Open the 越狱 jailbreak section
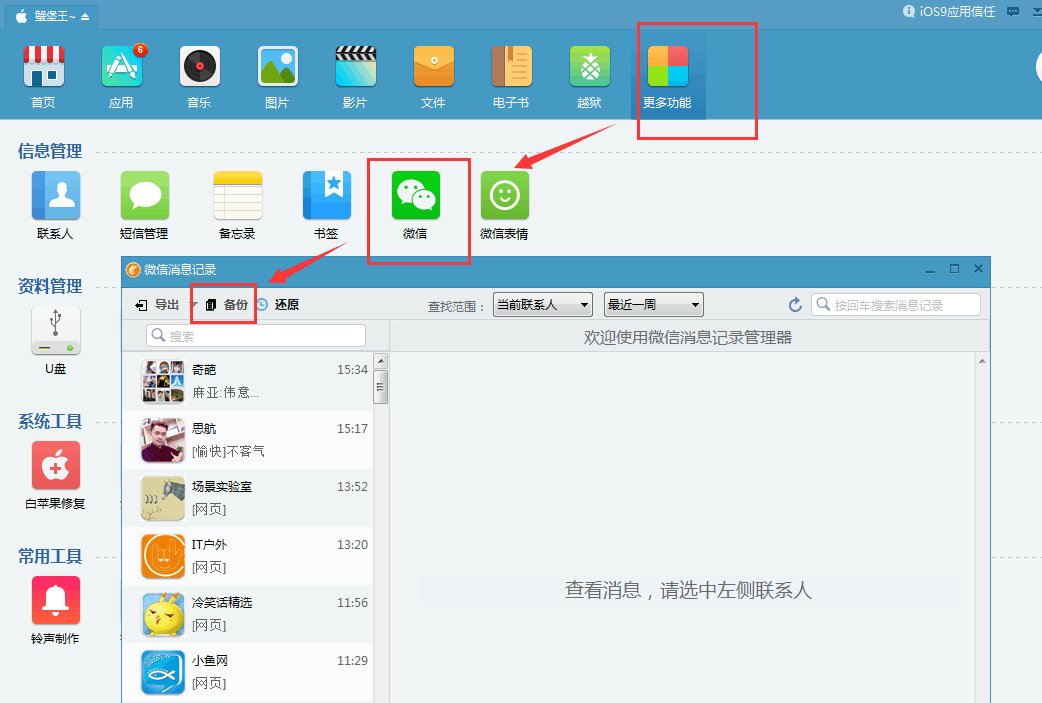1042x703 pixels. [589, 76]
